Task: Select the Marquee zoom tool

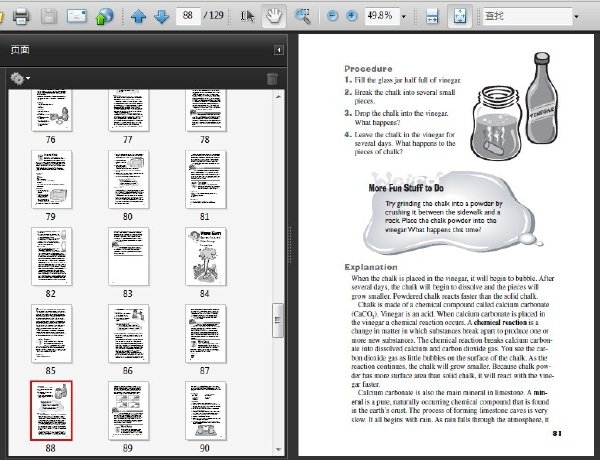Action: (x=302, y=16)
